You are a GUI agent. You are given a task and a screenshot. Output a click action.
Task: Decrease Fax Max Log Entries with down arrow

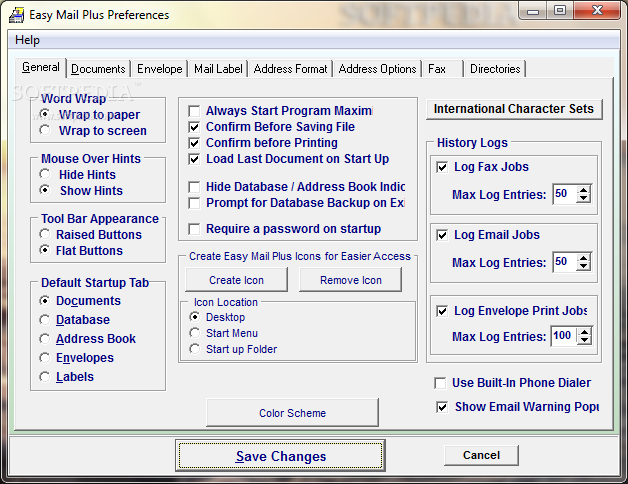coord(584,198)
